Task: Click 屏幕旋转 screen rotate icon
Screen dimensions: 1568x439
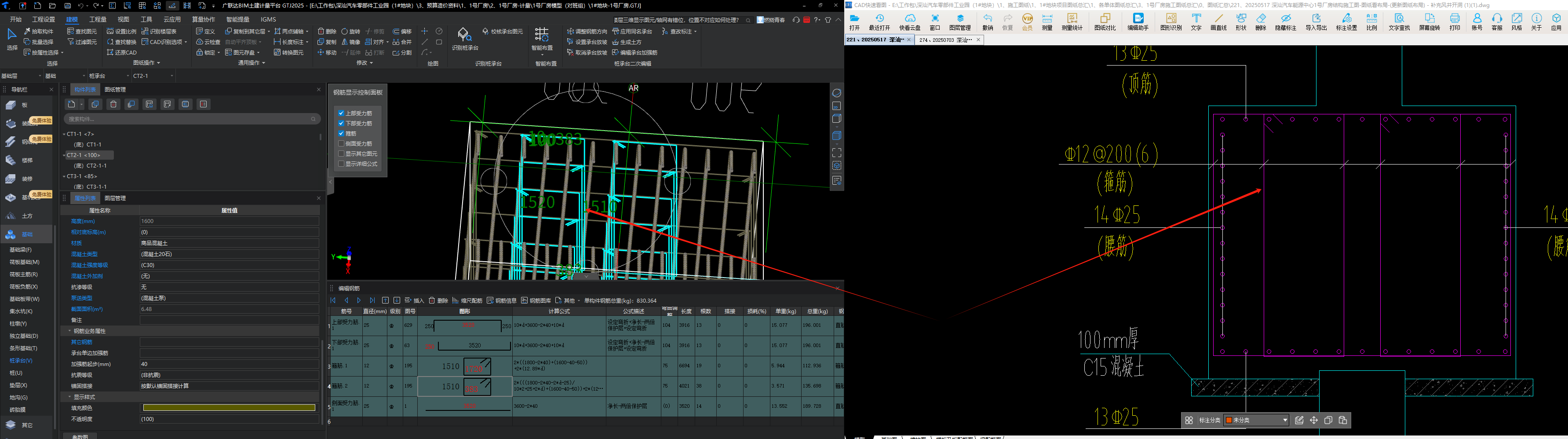Action: pos(1429,22)
